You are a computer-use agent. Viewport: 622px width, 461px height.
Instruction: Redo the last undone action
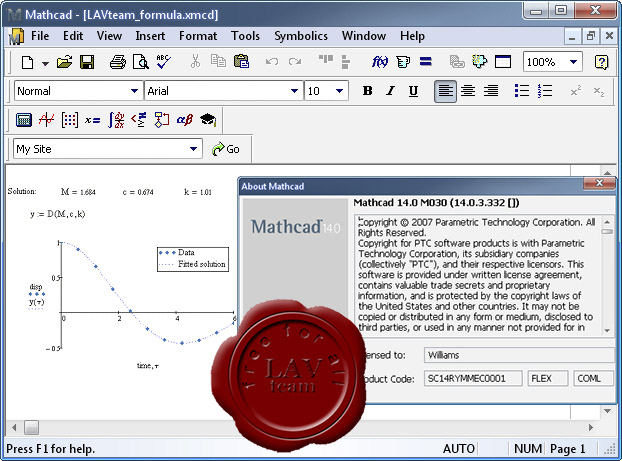click(295, 61)
